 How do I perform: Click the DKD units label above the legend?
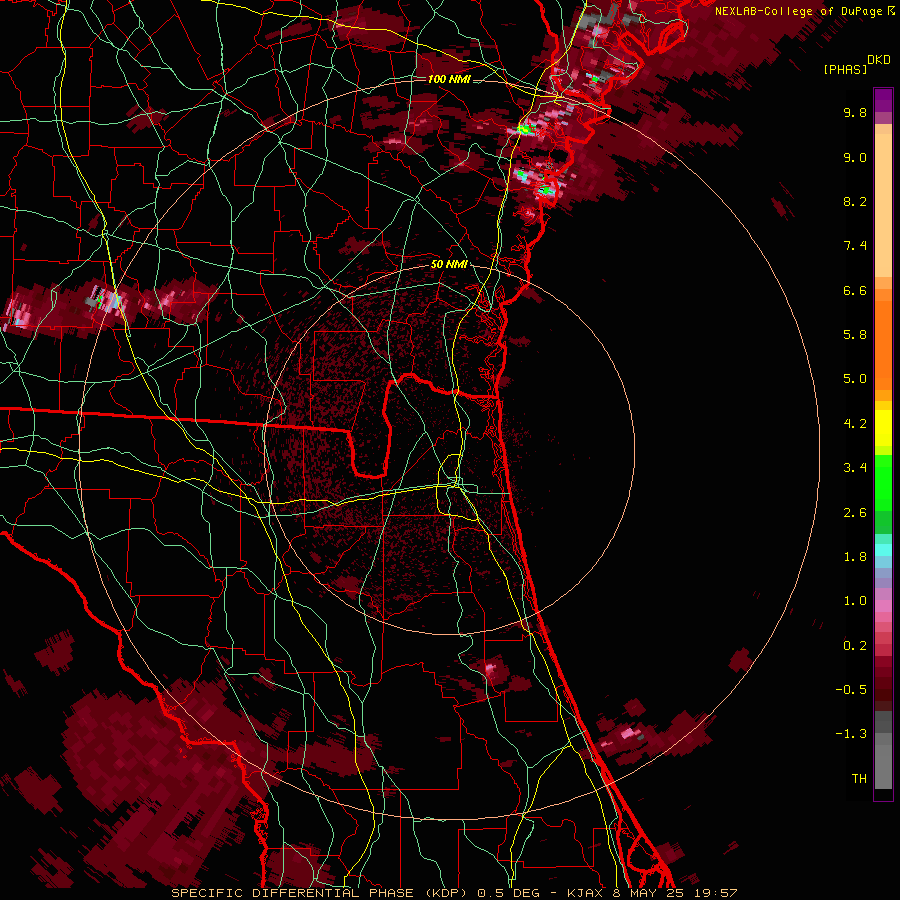[879, 60]
